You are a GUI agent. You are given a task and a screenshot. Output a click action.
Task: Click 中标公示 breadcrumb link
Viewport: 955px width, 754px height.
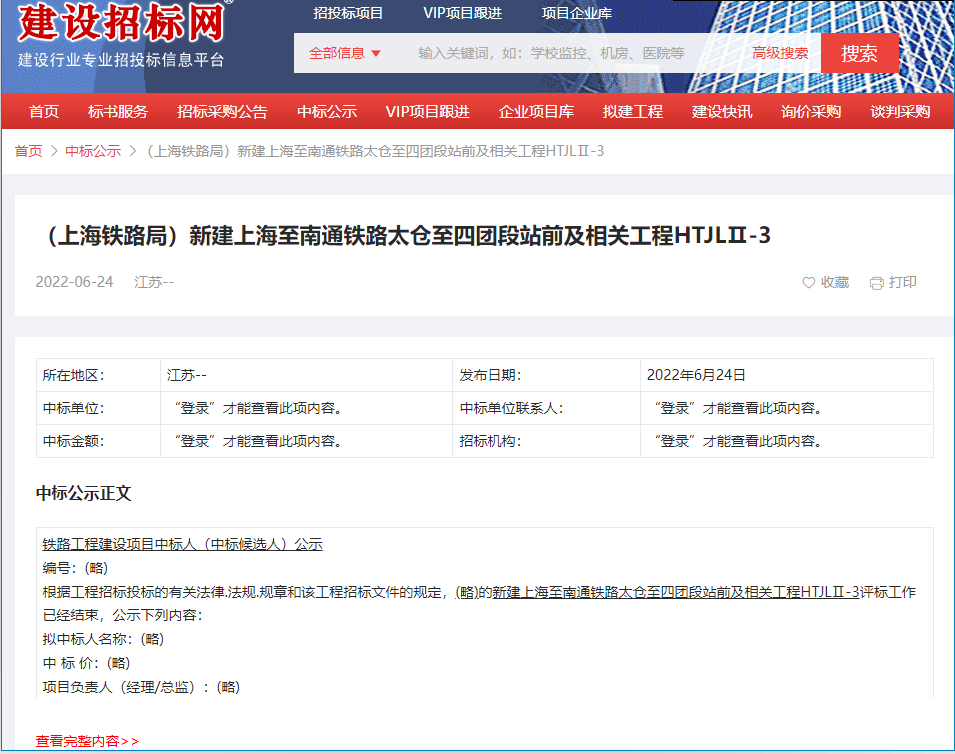(x=93, y=151)
